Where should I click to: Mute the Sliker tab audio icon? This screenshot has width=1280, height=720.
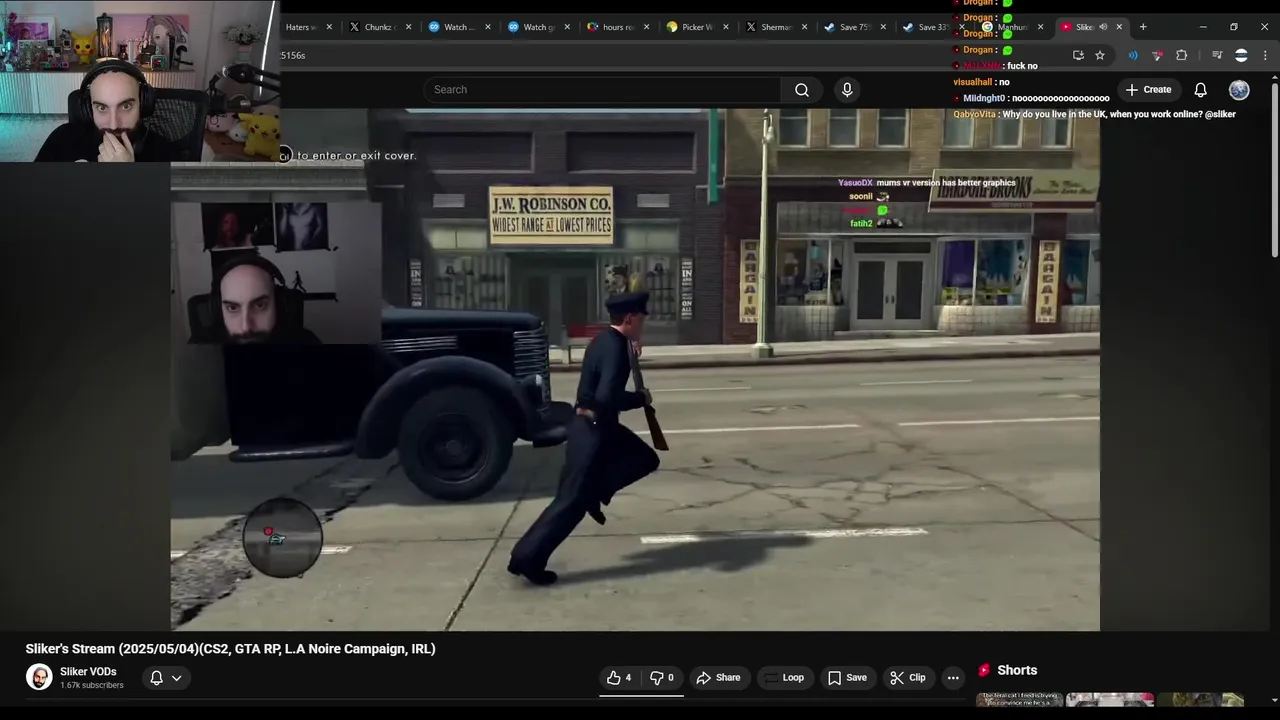[x=1103, y=27]
